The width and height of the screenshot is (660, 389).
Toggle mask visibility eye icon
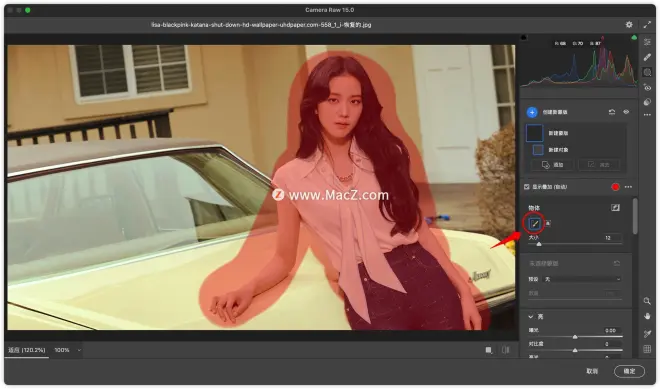(x=626, y=112)
